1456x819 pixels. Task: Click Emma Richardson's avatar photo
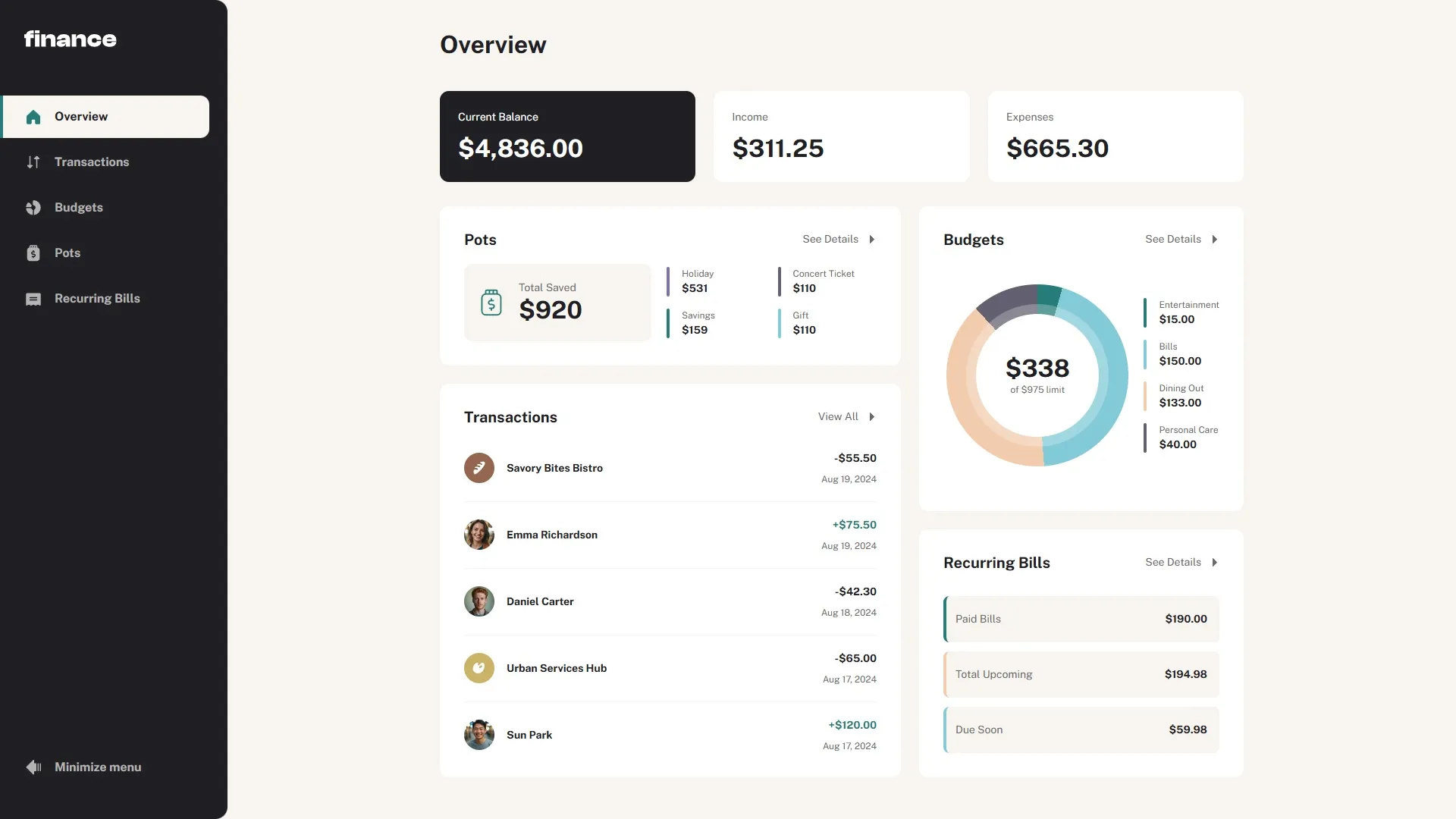[x=479, y=535]
